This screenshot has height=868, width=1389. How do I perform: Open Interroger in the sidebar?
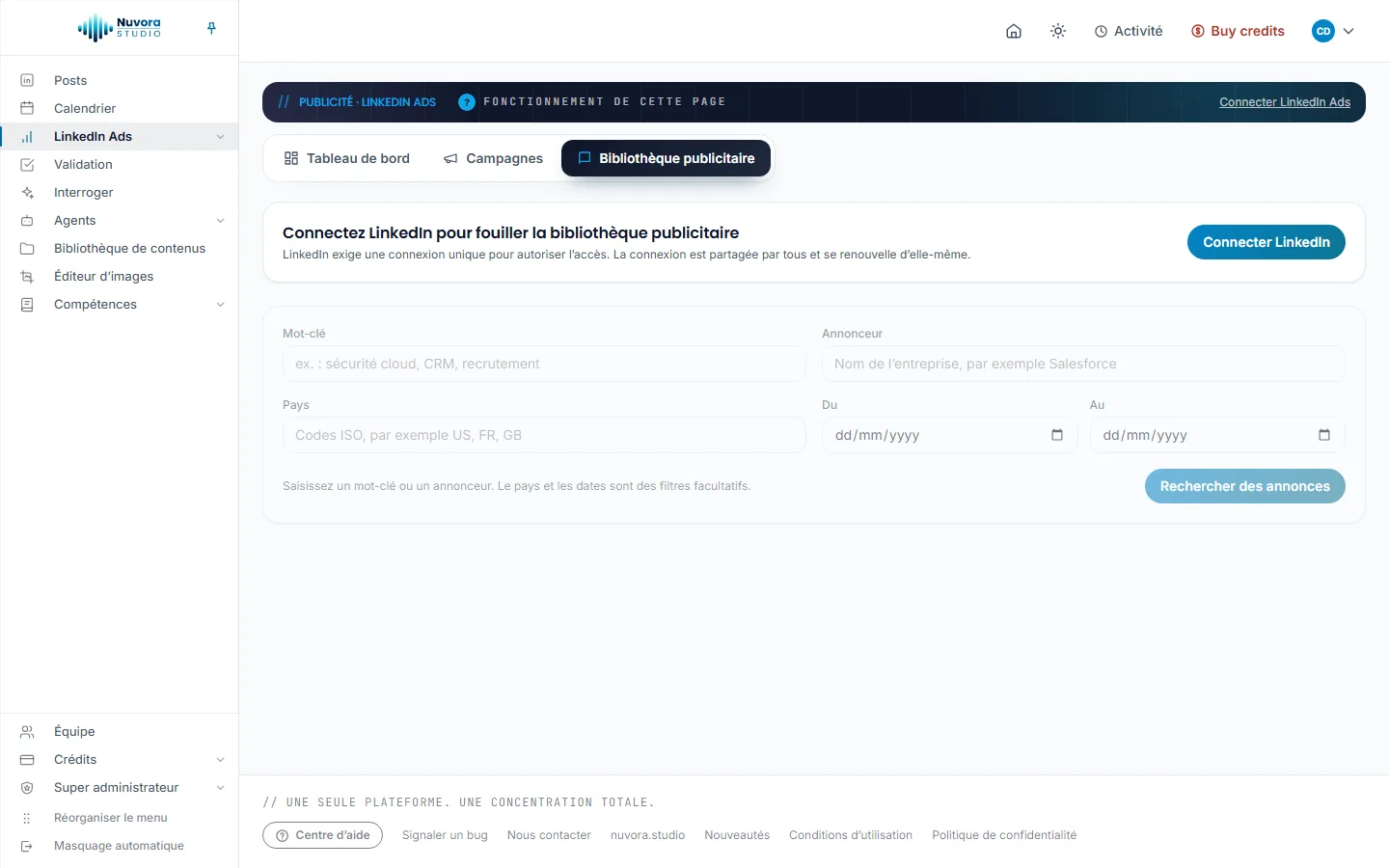pyautogui.click(x=120, y=192)
